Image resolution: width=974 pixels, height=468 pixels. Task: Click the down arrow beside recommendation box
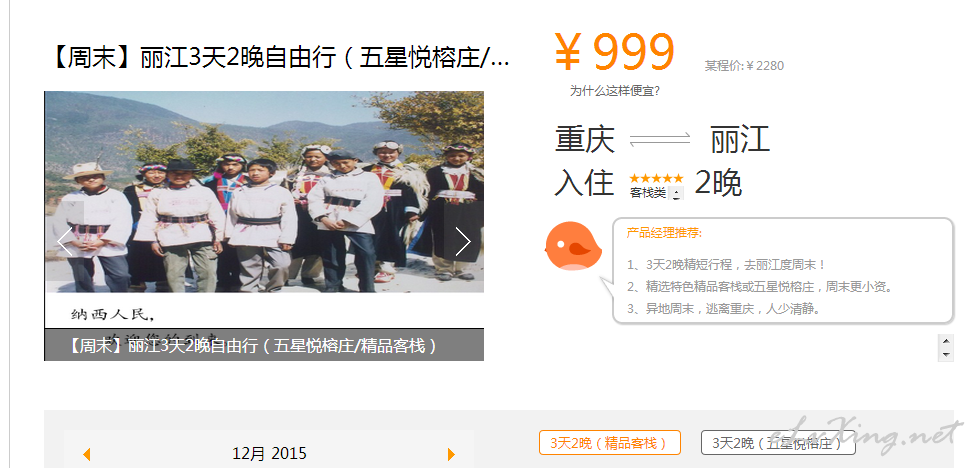(946, 355)
